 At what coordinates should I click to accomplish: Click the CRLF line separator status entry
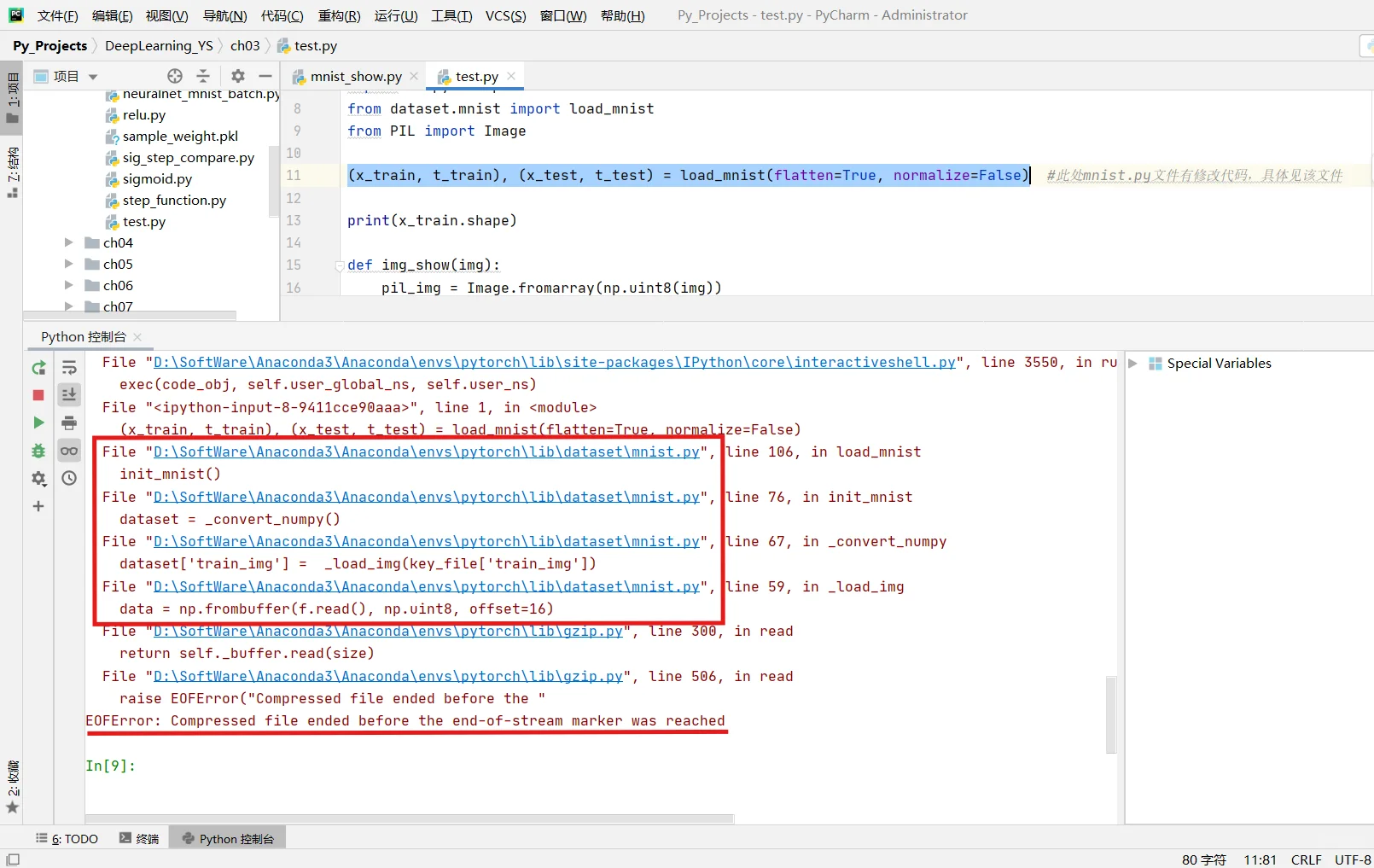click(1306, 859)
